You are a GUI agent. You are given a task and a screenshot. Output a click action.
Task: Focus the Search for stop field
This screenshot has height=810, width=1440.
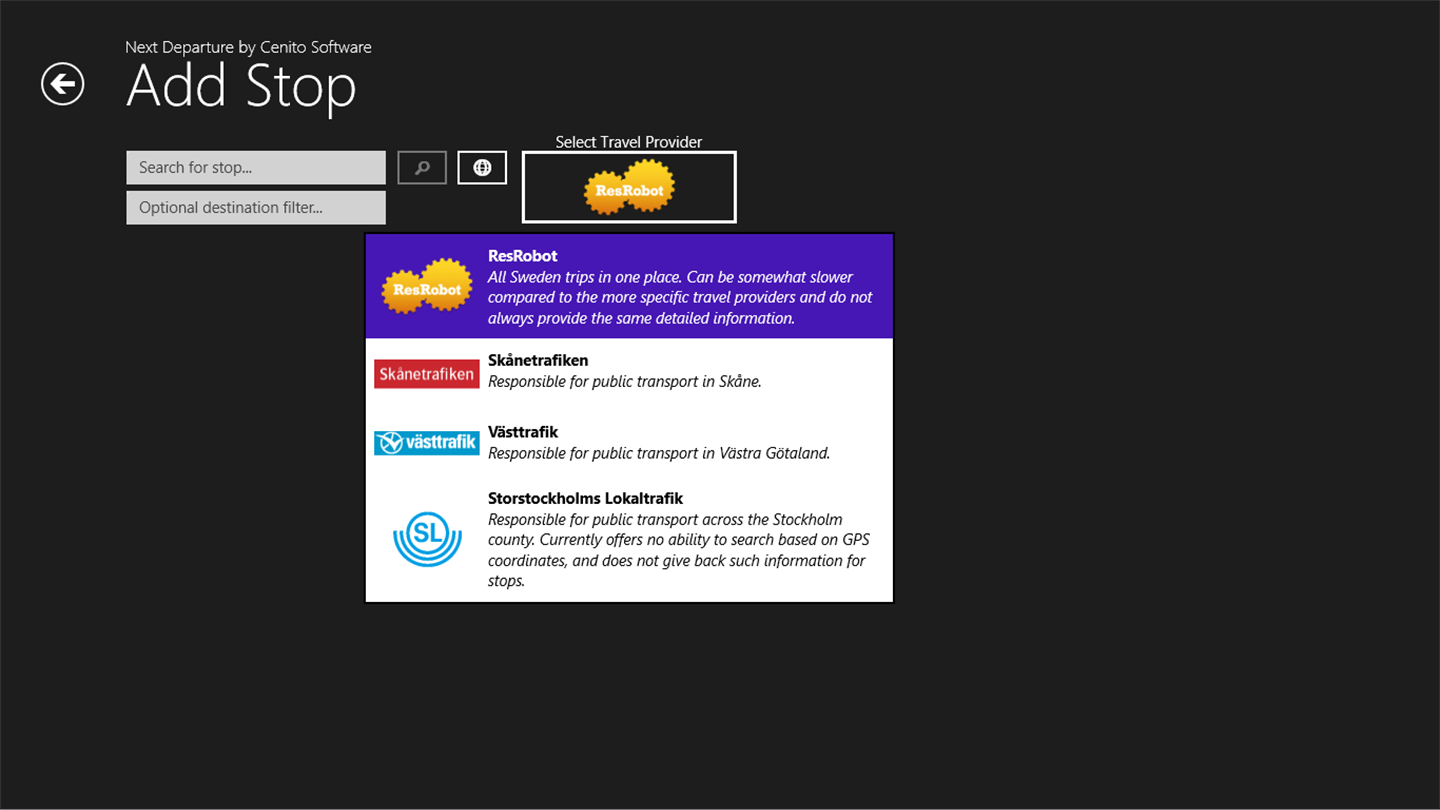(x=256, y=167)
